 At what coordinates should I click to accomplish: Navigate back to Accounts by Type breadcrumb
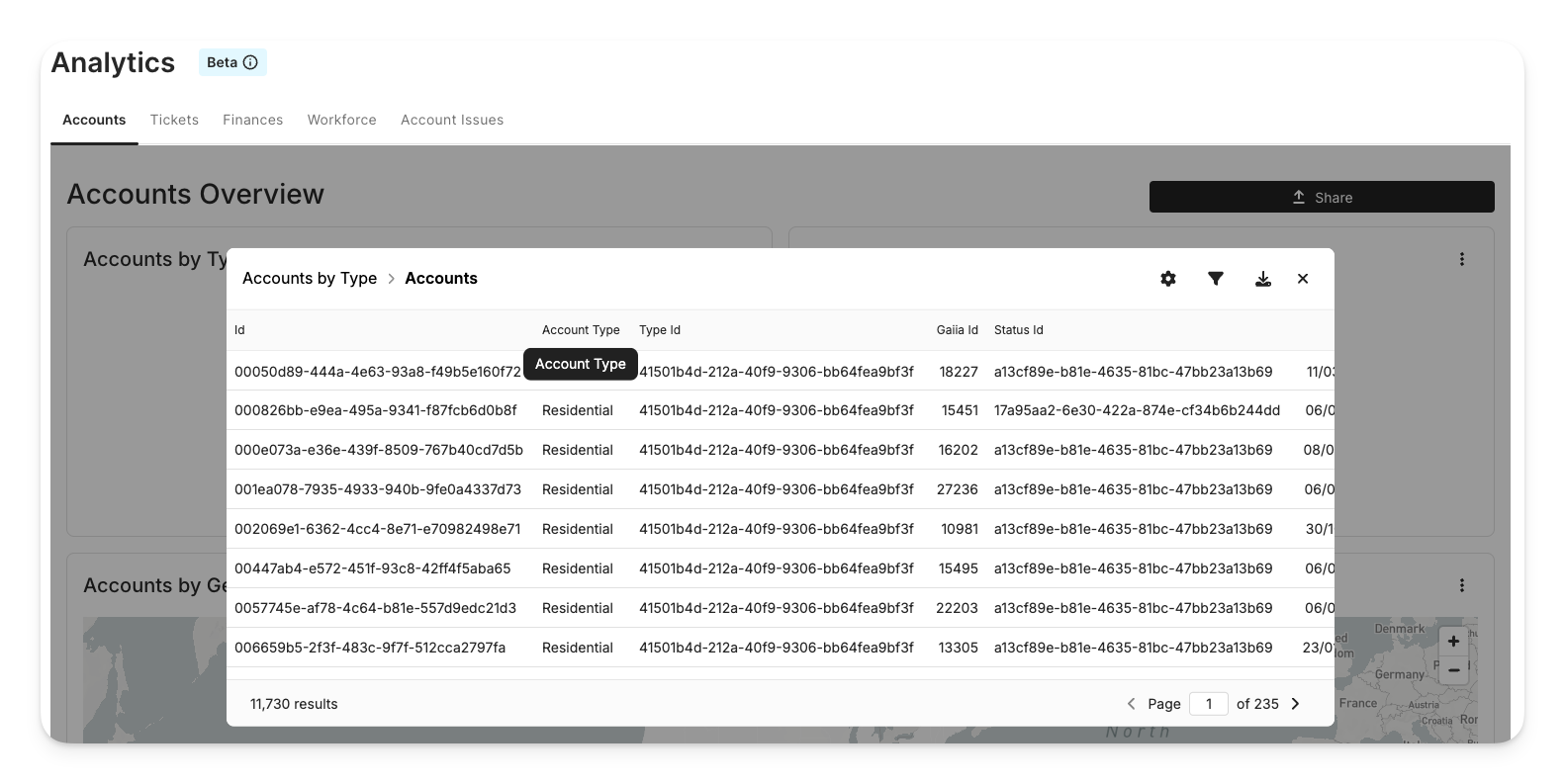click(310, 279)
